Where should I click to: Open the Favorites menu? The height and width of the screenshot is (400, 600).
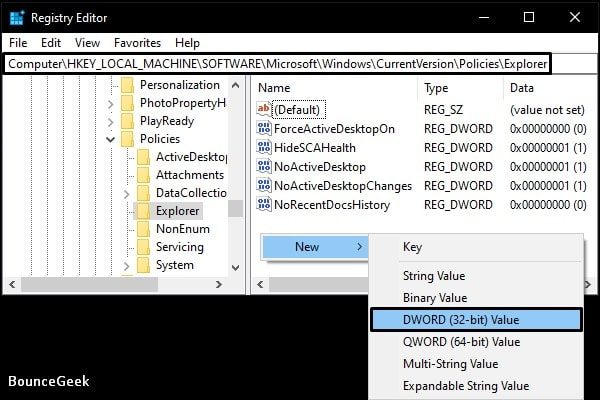pyautogui.click(x=137, y=43)
